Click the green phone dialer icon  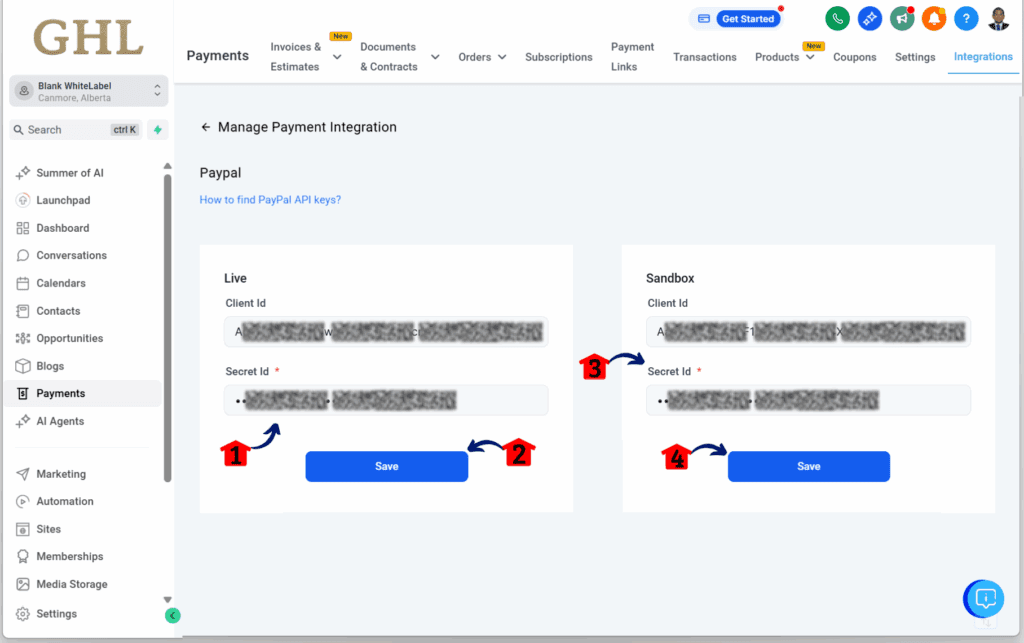point(837,18)
